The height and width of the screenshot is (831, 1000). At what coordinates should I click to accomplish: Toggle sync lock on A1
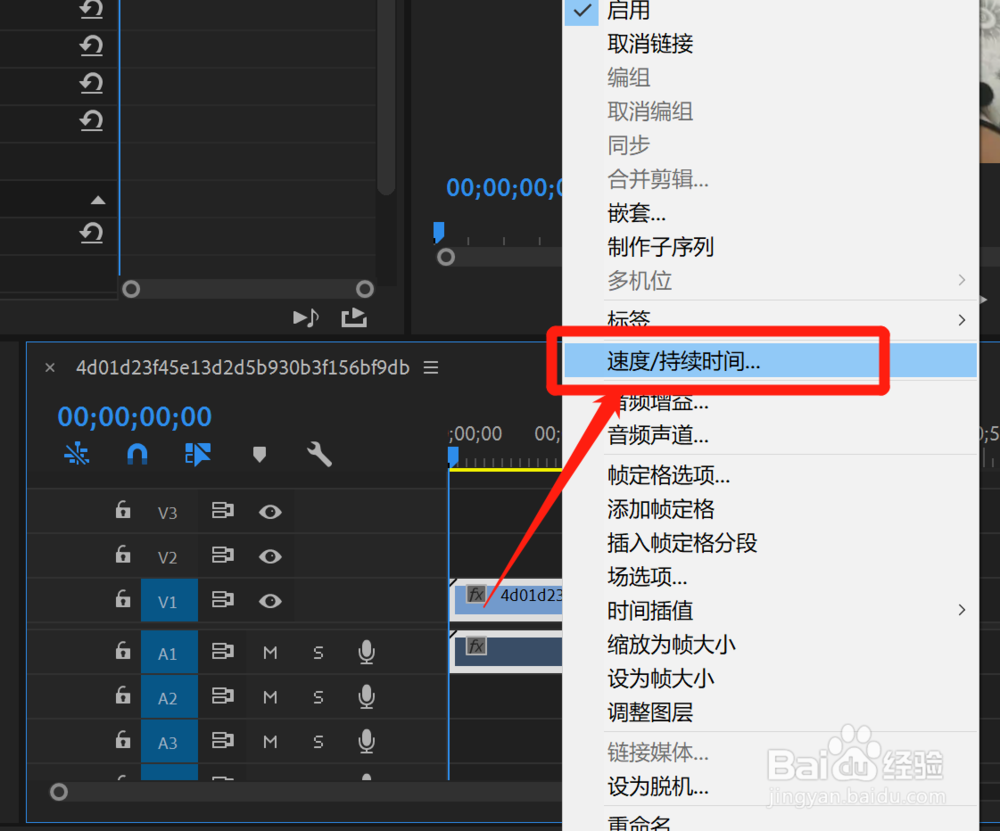click(x=223, y=651)
